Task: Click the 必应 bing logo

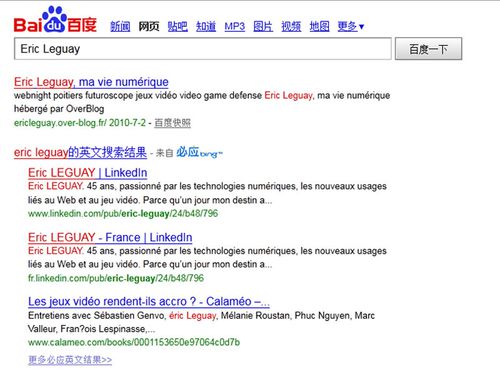Action: (x=199, y=152)
